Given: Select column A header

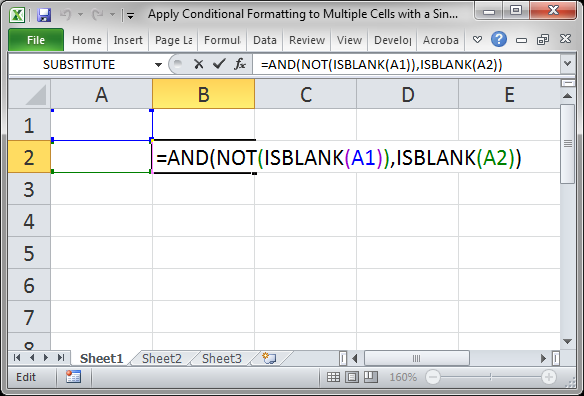Looking at the screenshot, I should [x=101, y=94].
